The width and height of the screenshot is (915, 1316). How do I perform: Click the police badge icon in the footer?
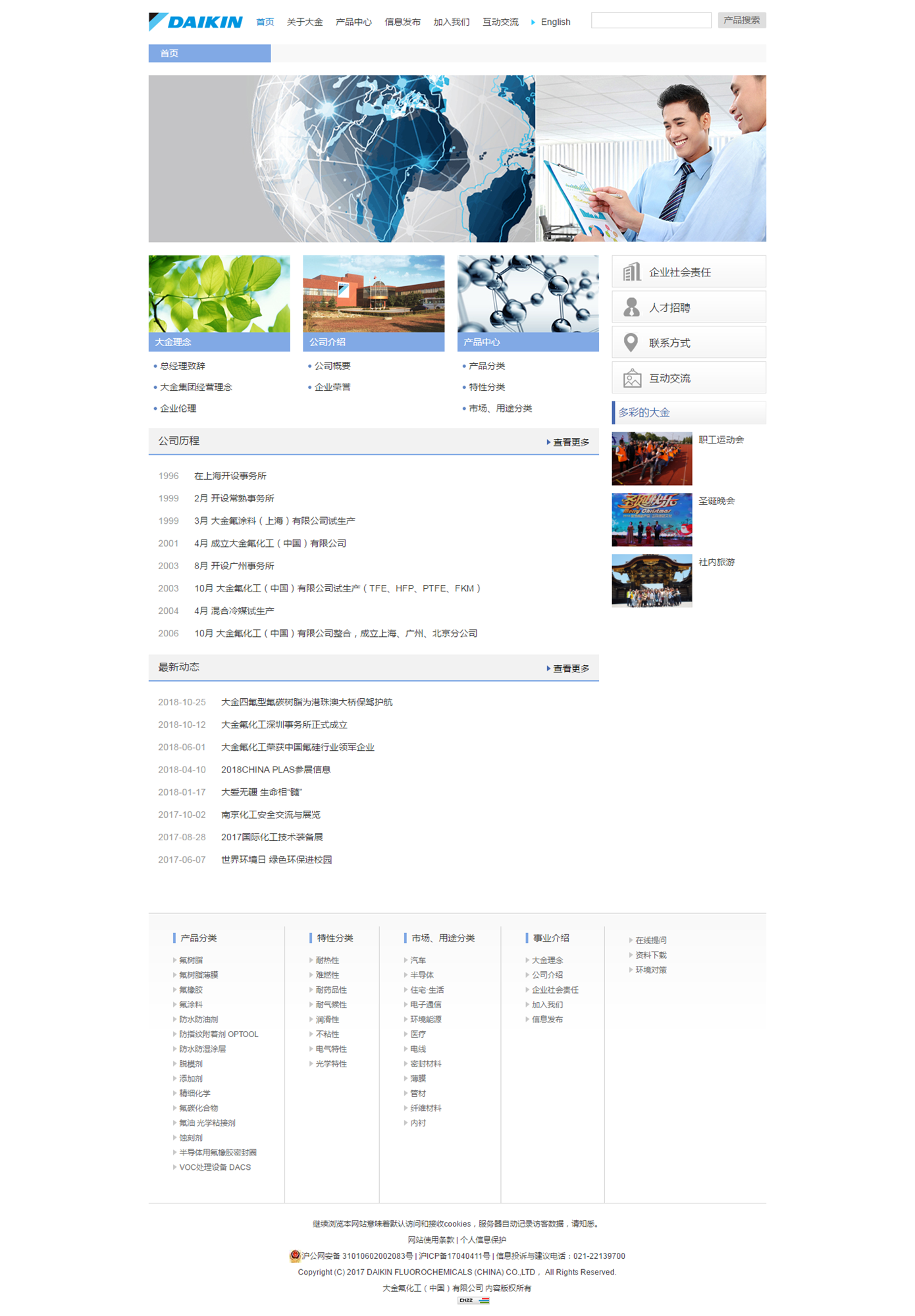coord(295,1255)
